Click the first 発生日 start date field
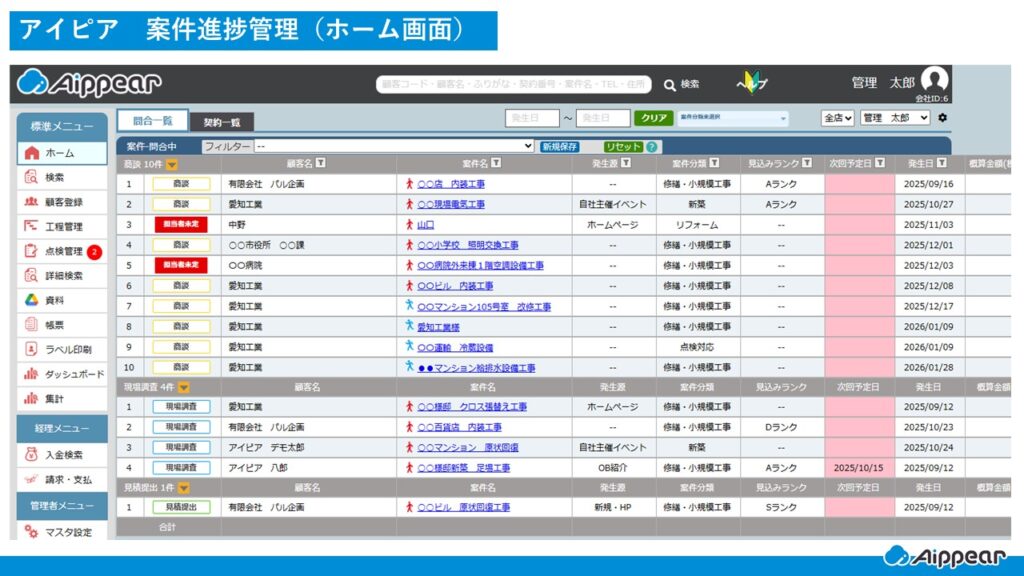1024x576 pixels. 531,118
